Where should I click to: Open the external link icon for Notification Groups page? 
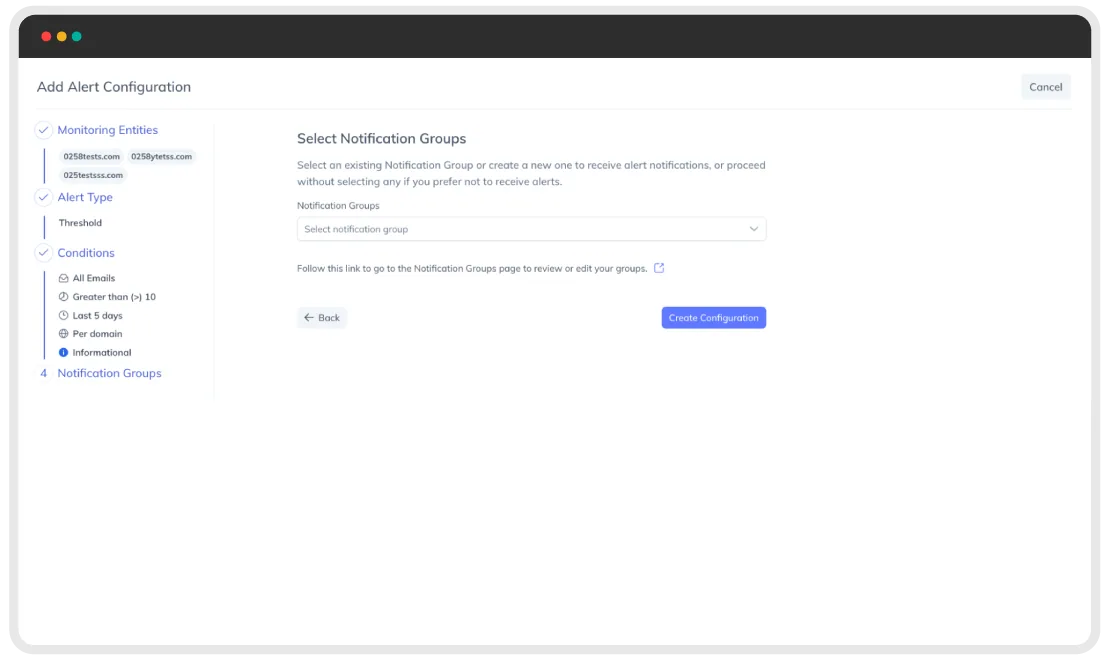(x=659, y=268)
